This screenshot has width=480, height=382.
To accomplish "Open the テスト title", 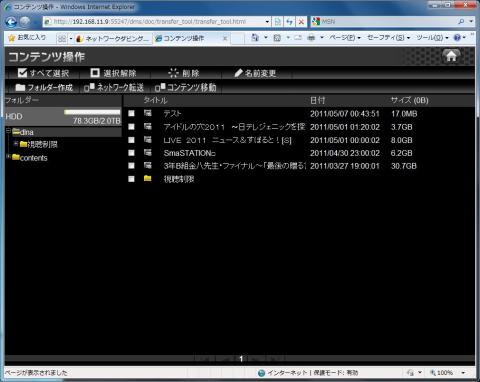I will (x=172, y=113).
